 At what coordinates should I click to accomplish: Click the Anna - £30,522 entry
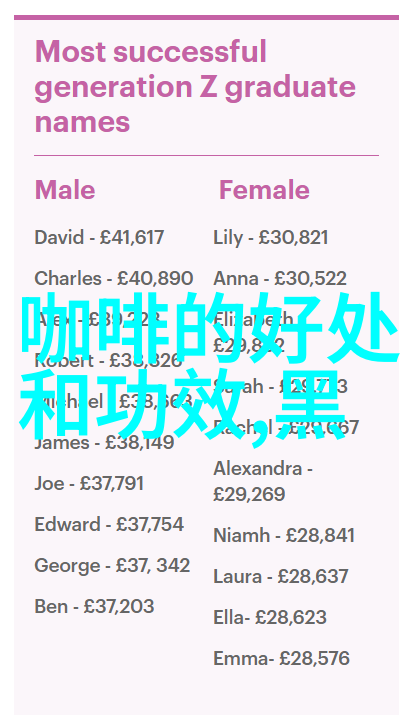tap(280, 279)
